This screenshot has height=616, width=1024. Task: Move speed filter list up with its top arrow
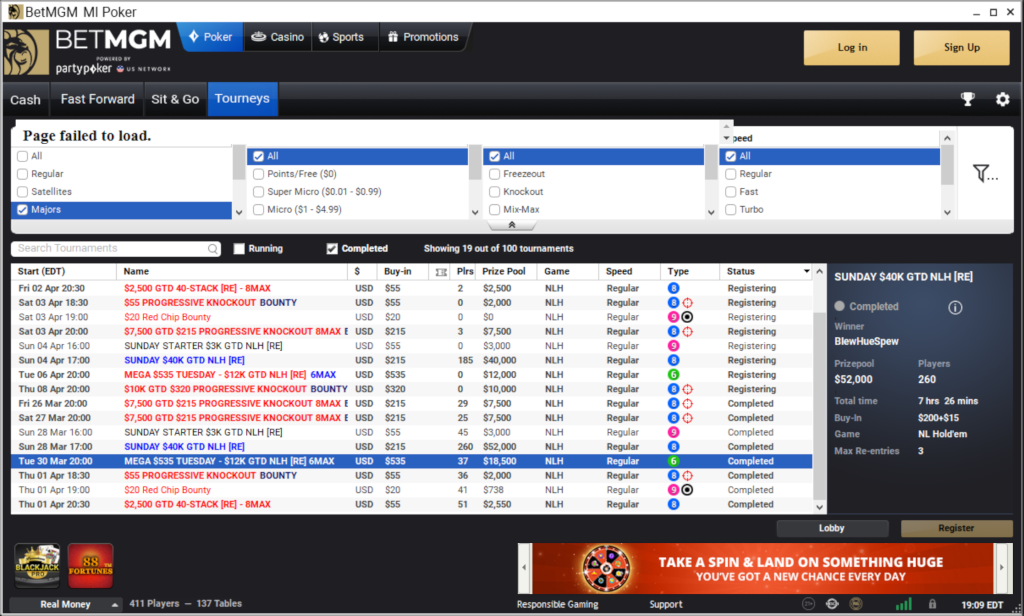pyautogui.click(x=947, y=138)
